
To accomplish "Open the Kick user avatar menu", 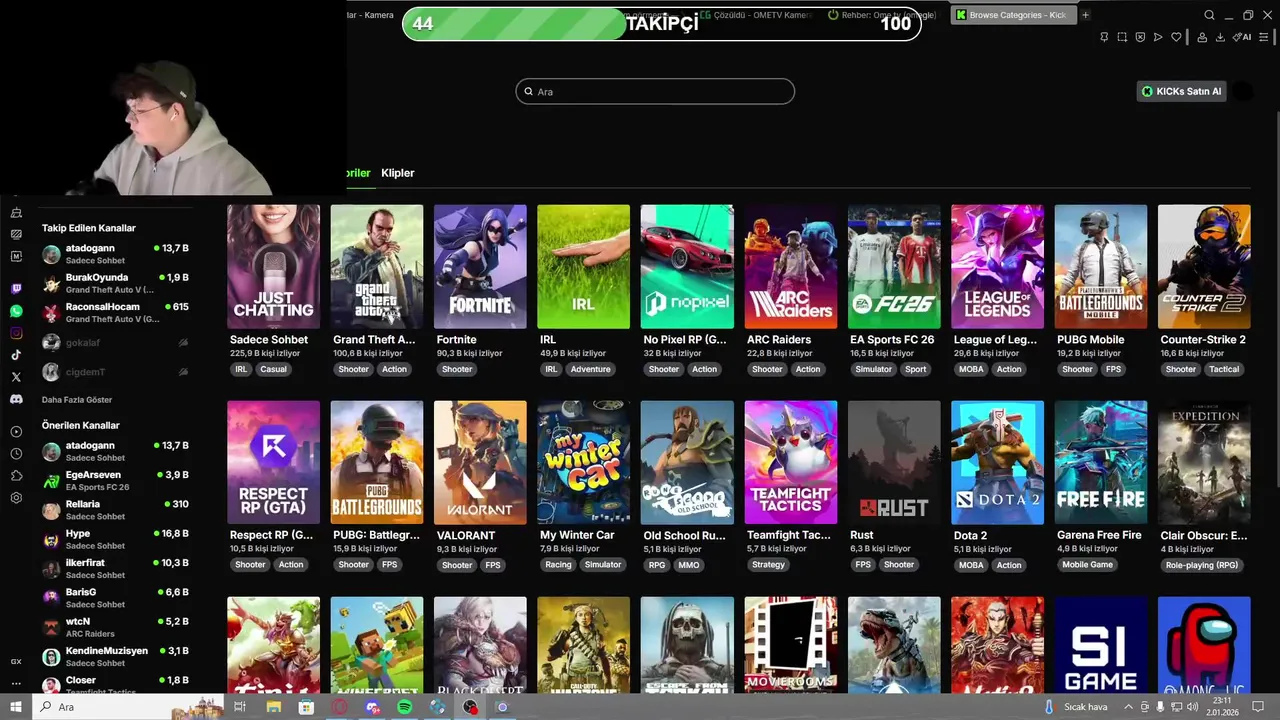I will pos(1243,91).
